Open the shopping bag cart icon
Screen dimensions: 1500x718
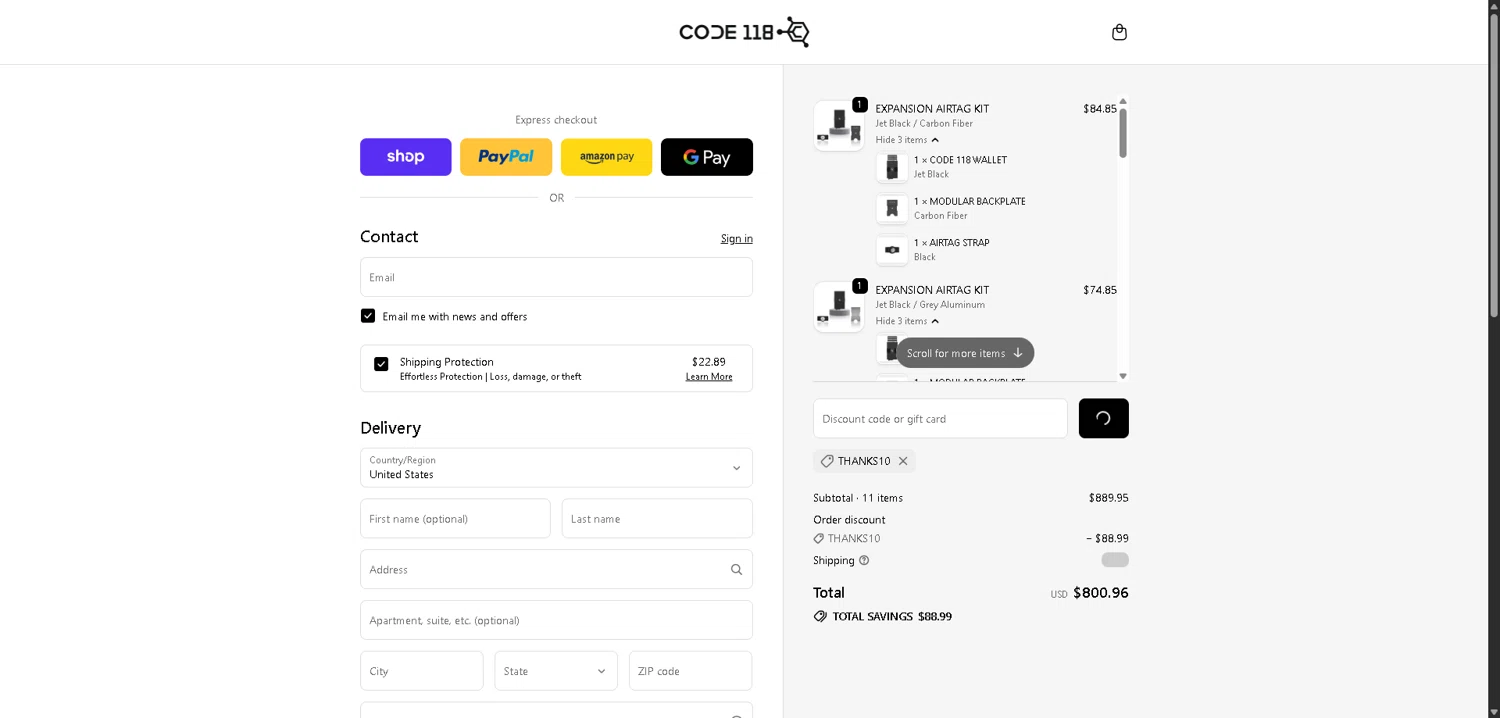tap(1119, 32)
